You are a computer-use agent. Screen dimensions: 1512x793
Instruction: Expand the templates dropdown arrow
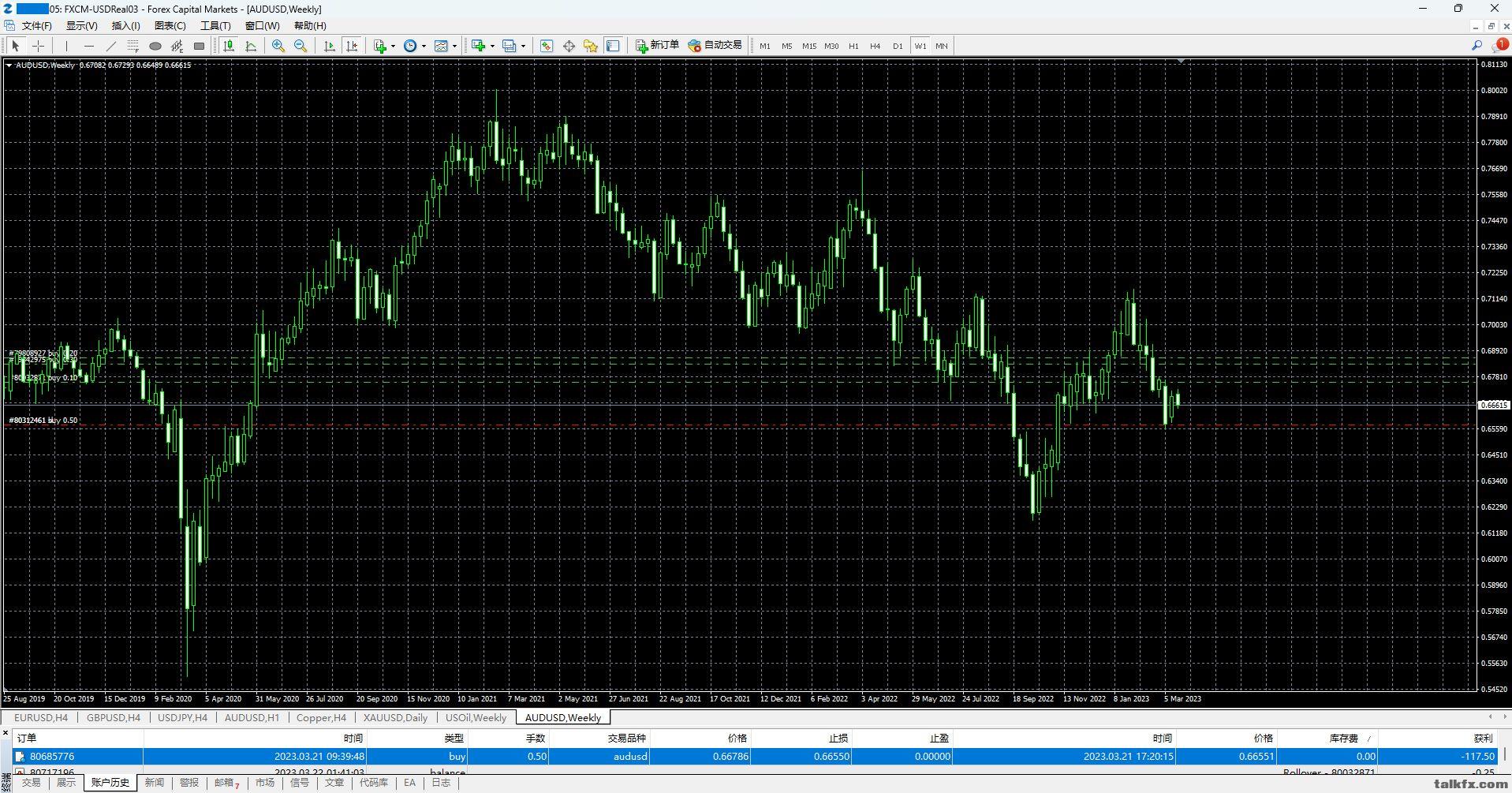[x=454, y=46]
